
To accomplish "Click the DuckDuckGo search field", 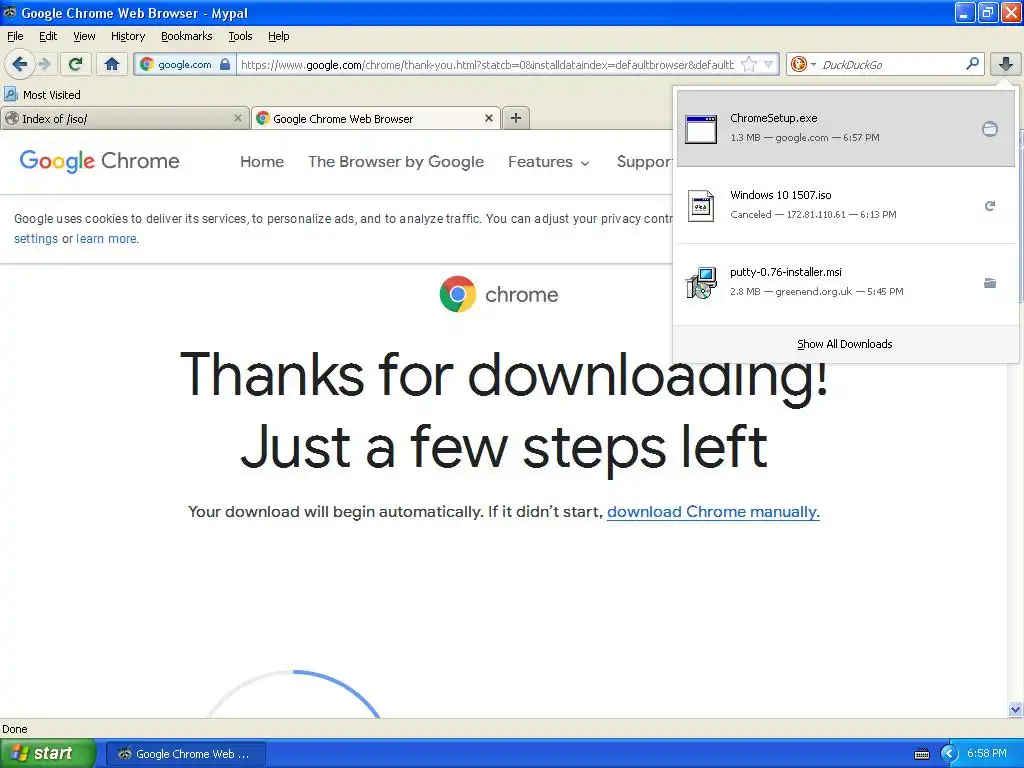I will tap(890, 64).
